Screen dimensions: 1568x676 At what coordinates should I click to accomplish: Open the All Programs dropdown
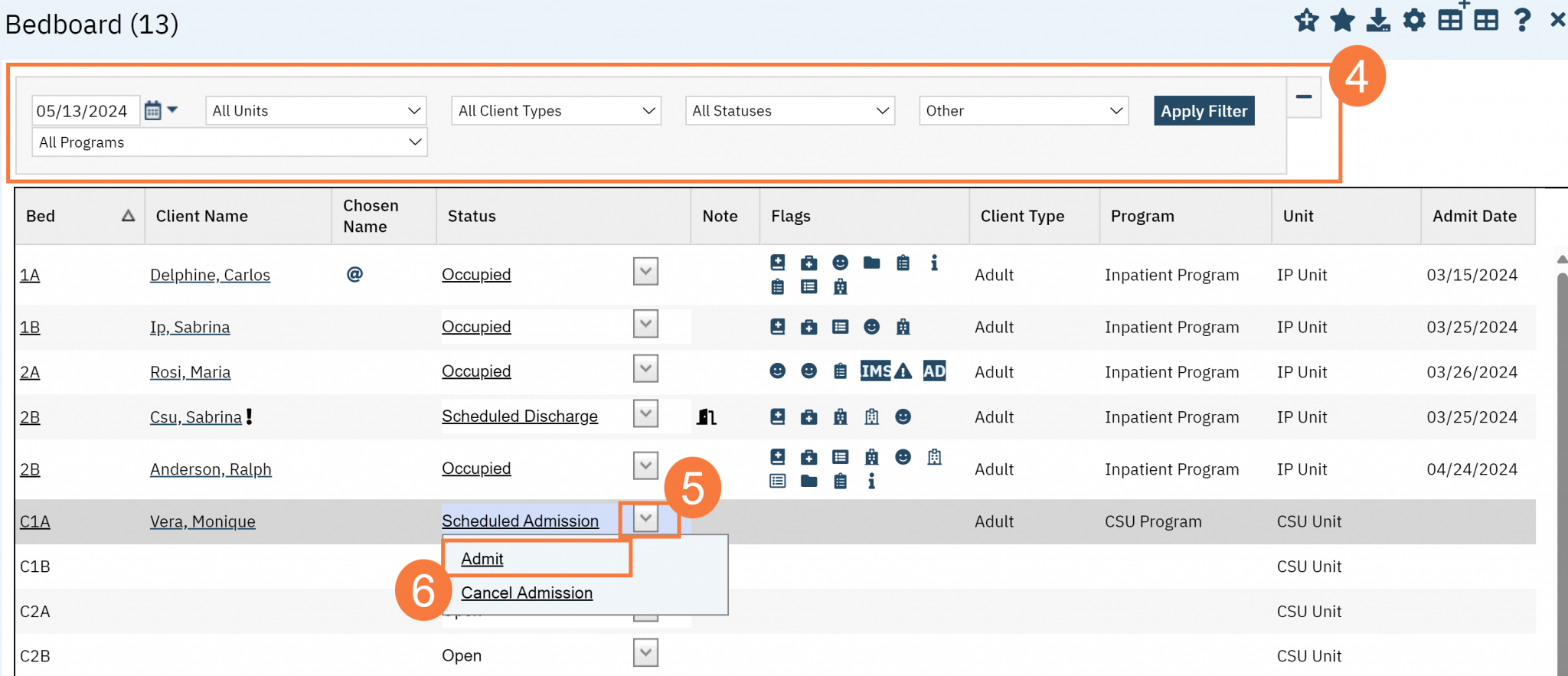[229, 142]
